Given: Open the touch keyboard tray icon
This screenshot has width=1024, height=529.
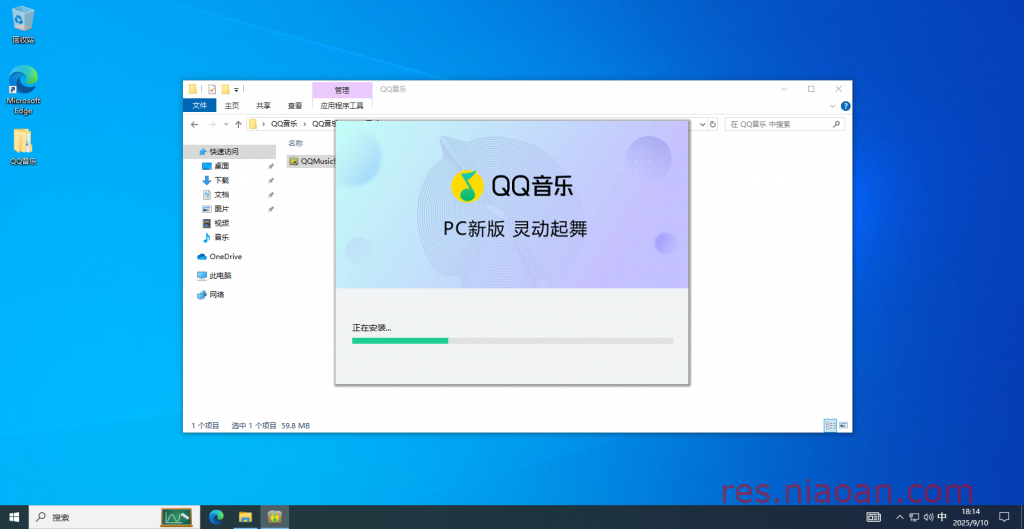Looking at the screenshot, I should (x=874, y=517).
